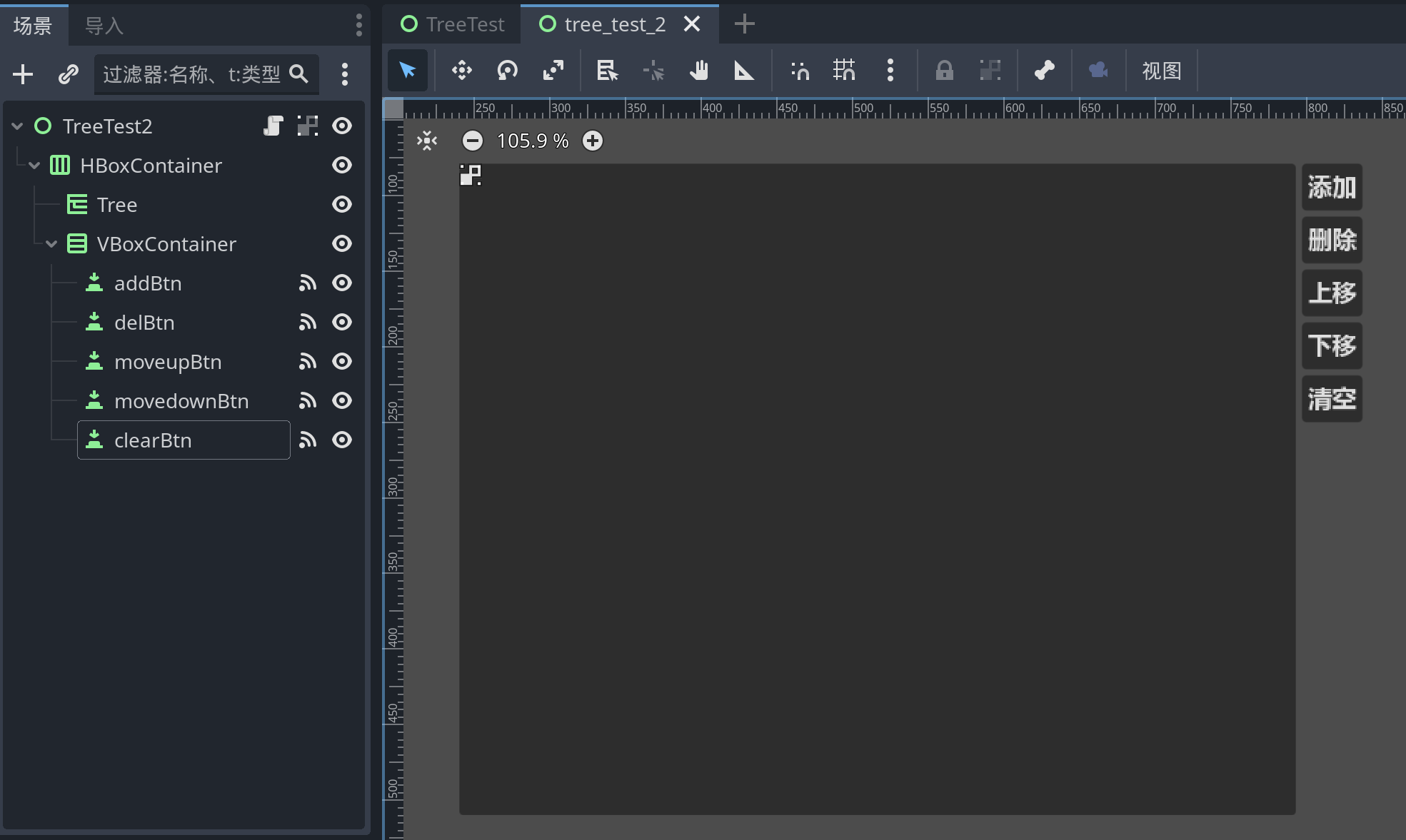Screen dimensions: 1406x840
Task: Hide the movedownBtn node
Action: click(342, 401)
